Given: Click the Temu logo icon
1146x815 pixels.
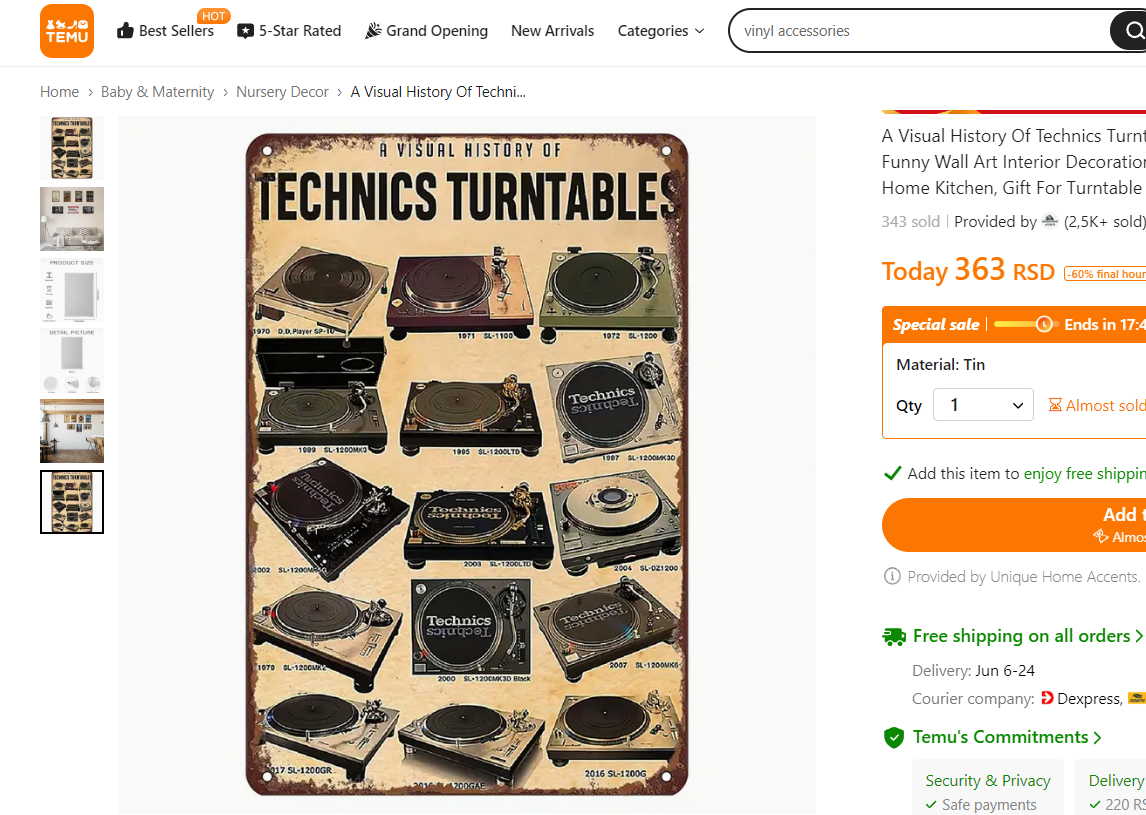Looking at the screenshot, I should (67, 31).
